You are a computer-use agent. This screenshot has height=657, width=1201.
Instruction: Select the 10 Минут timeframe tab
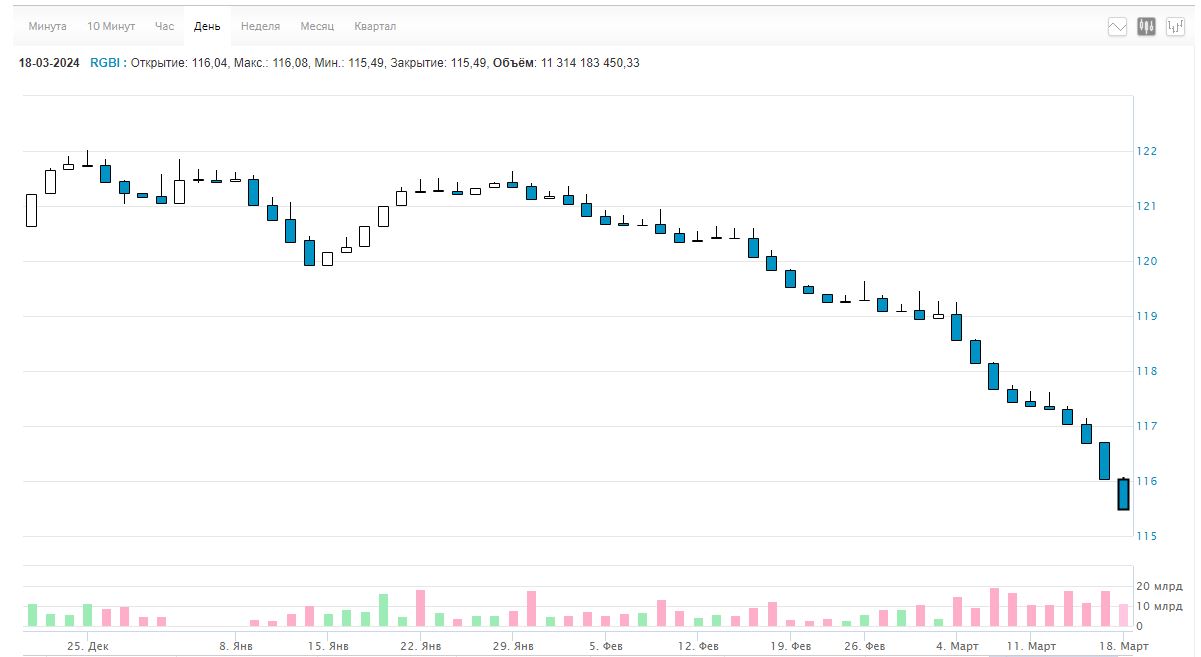(x=111, y=26)
